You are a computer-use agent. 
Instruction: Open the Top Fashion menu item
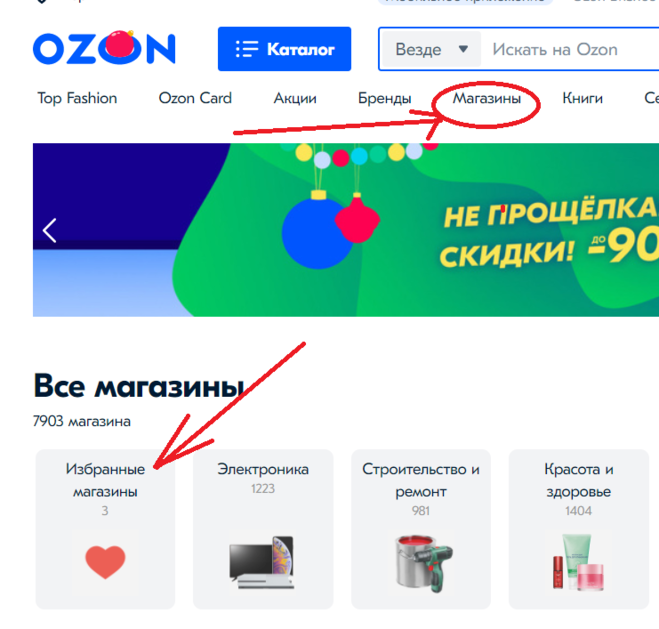pyautogui.click(x=77, y=98)
